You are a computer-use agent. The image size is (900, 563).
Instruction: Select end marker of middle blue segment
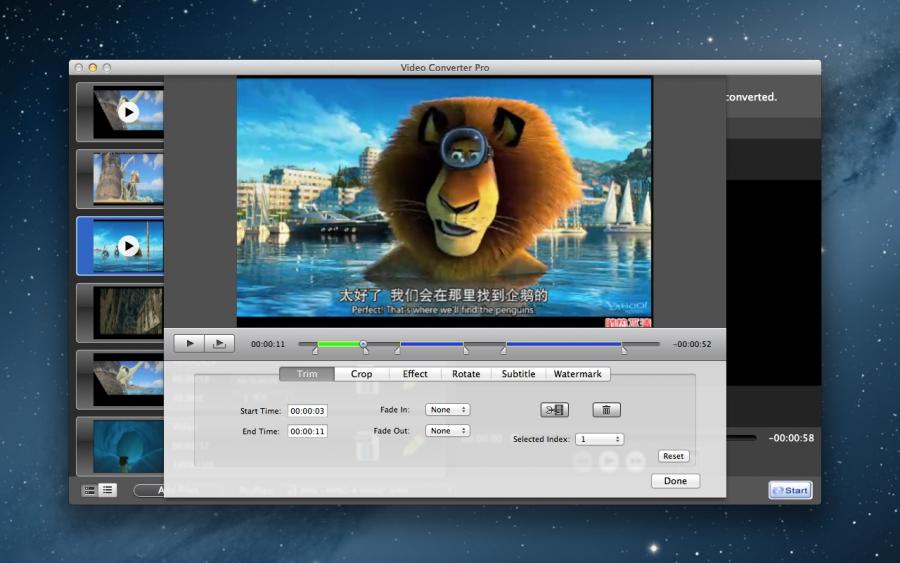point(466,350)
